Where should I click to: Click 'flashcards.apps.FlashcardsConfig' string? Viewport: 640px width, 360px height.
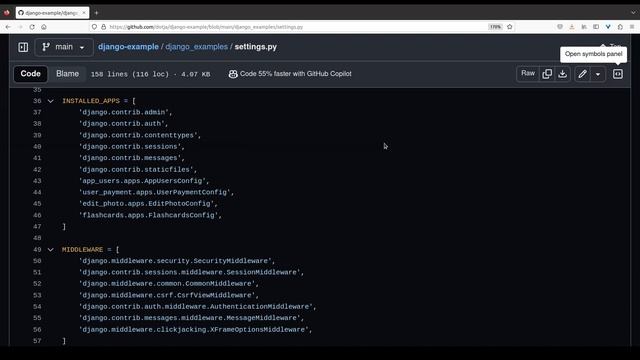149,215
